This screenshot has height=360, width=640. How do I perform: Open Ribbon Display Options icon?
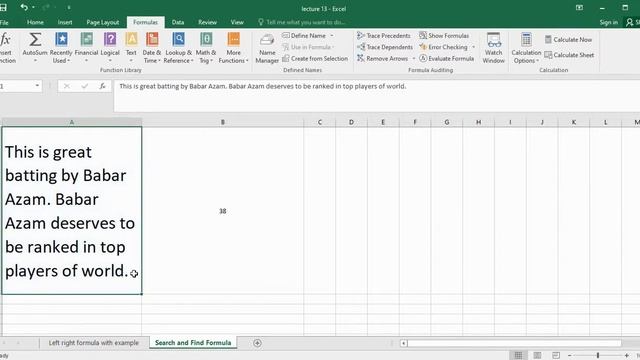tap(579, 8)
